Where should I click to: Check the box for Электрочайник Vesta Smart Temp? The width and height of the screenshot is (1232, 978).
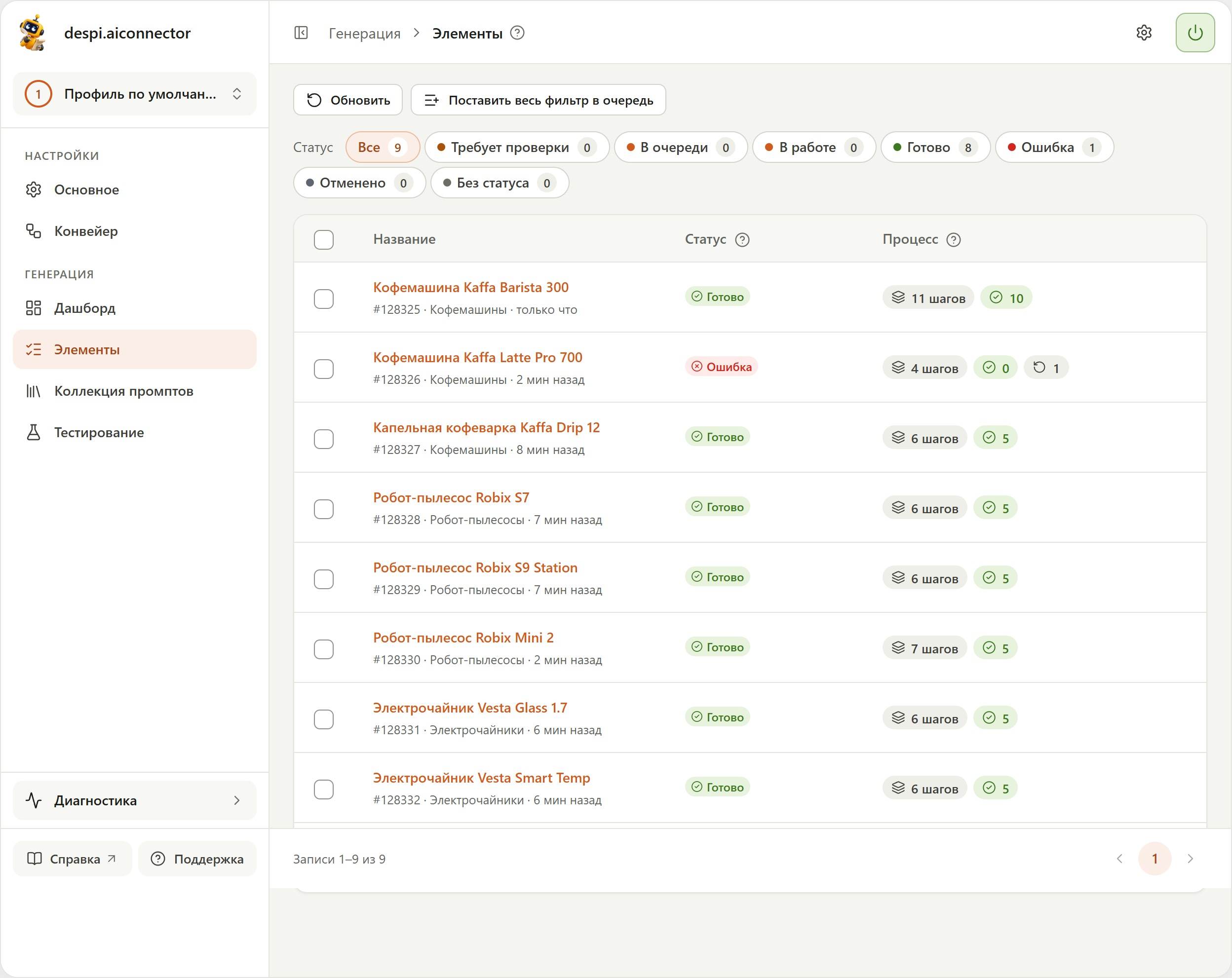coord(323,789)
